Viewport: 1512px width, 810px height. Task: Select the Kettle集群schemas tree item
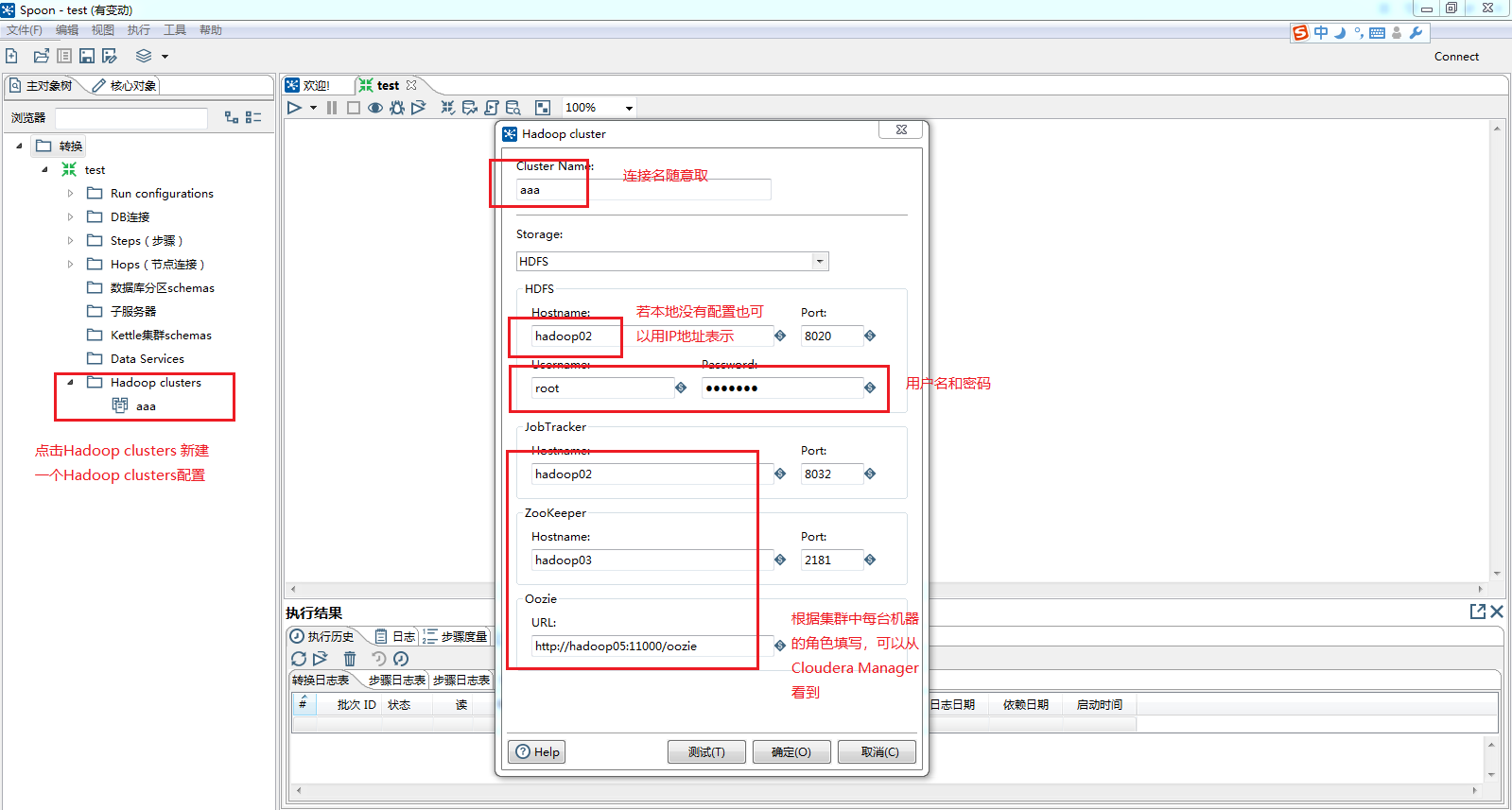pos(161,335)
